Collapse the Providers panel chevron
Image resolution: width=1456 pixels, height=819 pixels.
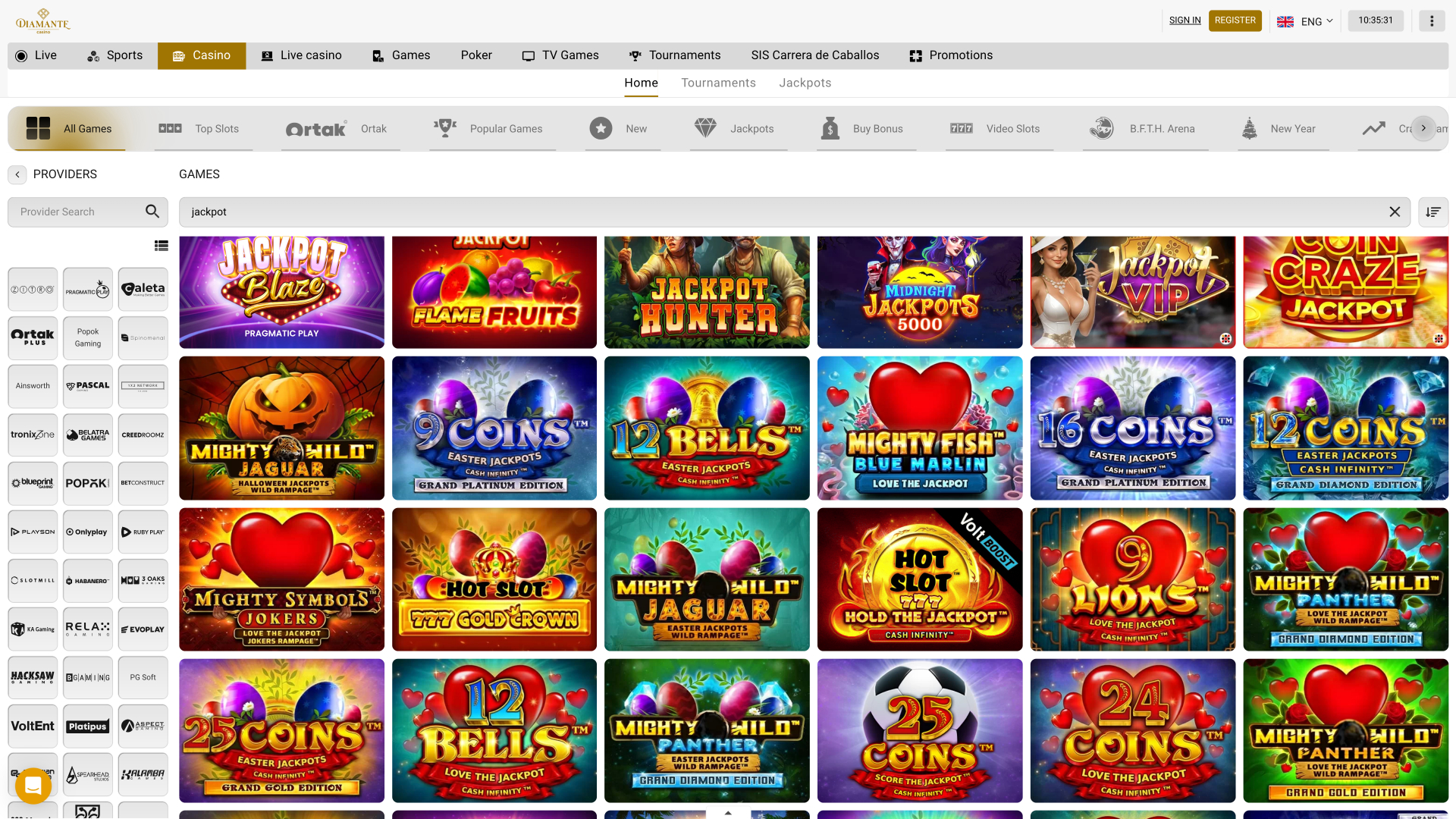17,174
